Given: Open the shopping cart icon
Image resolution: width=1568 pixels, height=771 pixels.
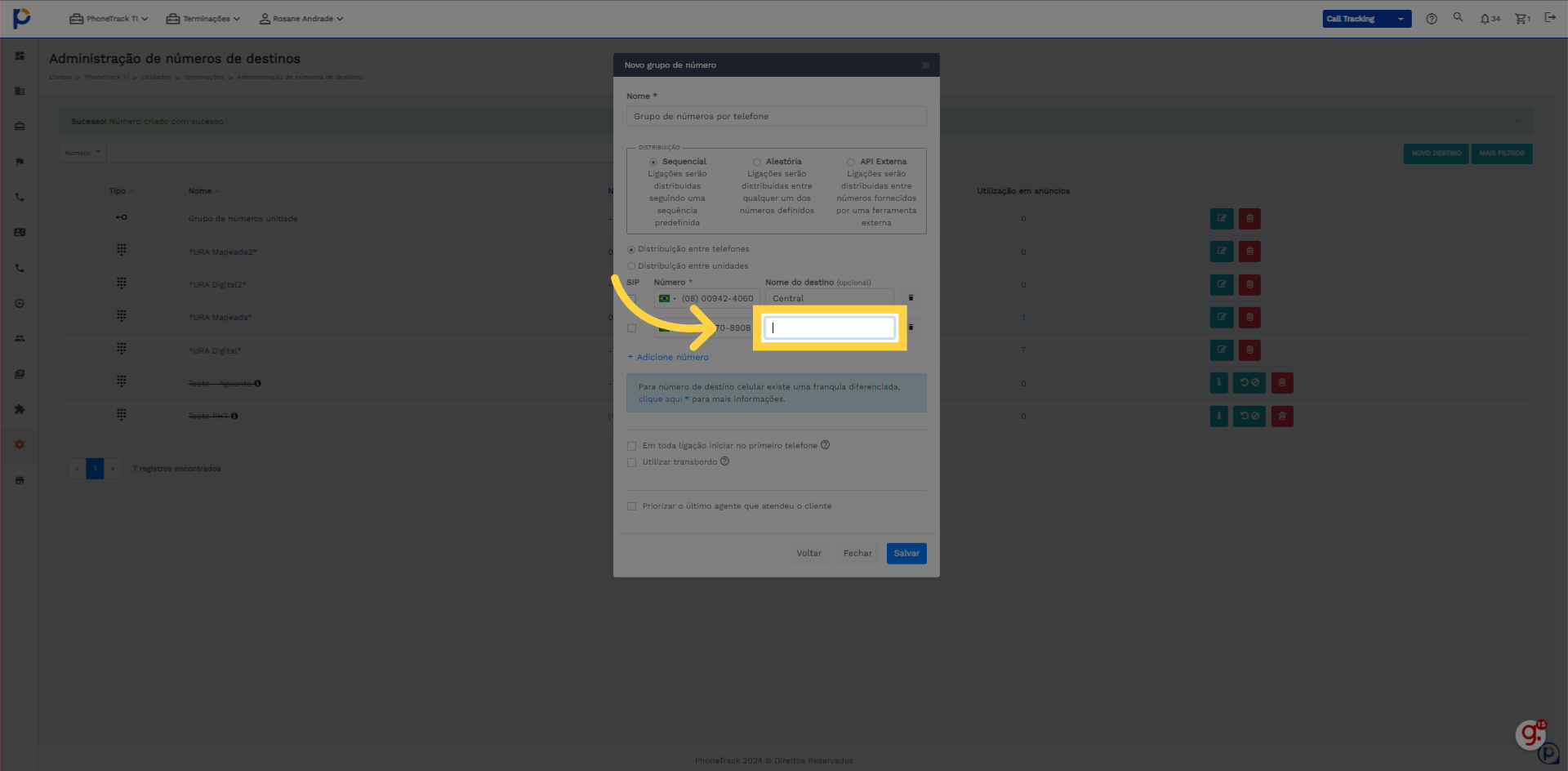Looking at the screenshot, I should tap(1522, 19).
